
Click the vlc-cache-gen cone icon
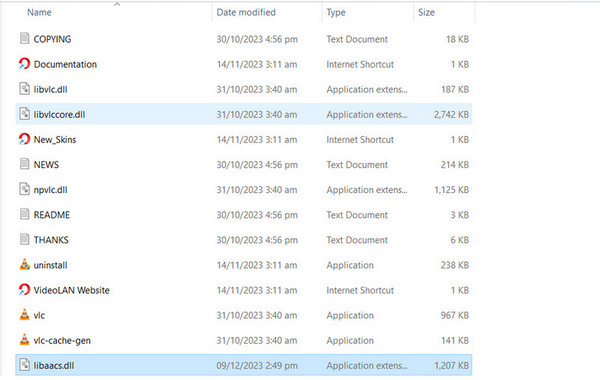coord(24,340)
